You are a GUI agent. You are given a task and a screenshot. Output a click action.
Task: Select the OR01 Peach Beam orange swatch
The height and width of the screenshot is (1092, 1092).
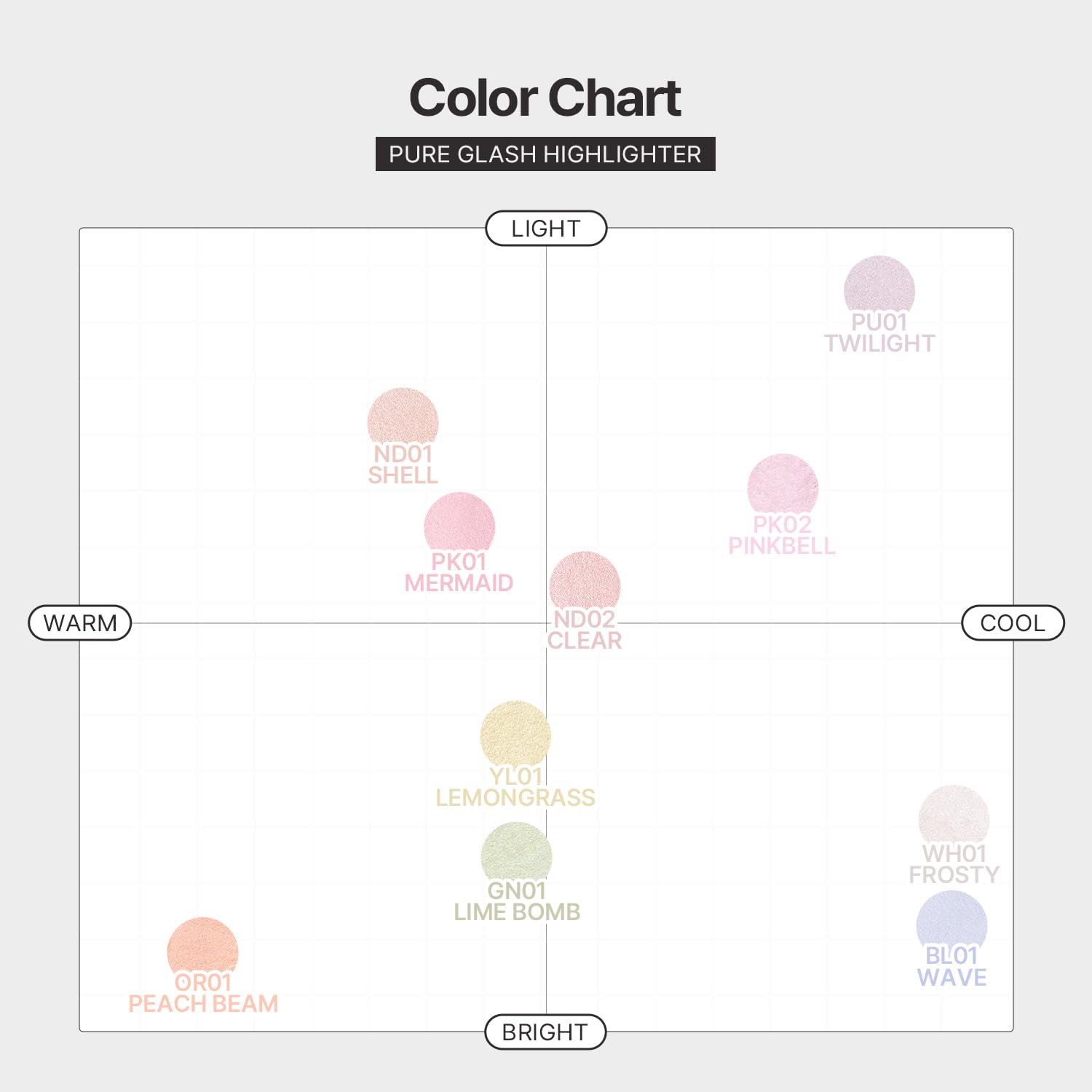pyautogui.click(x=202, y=946)
